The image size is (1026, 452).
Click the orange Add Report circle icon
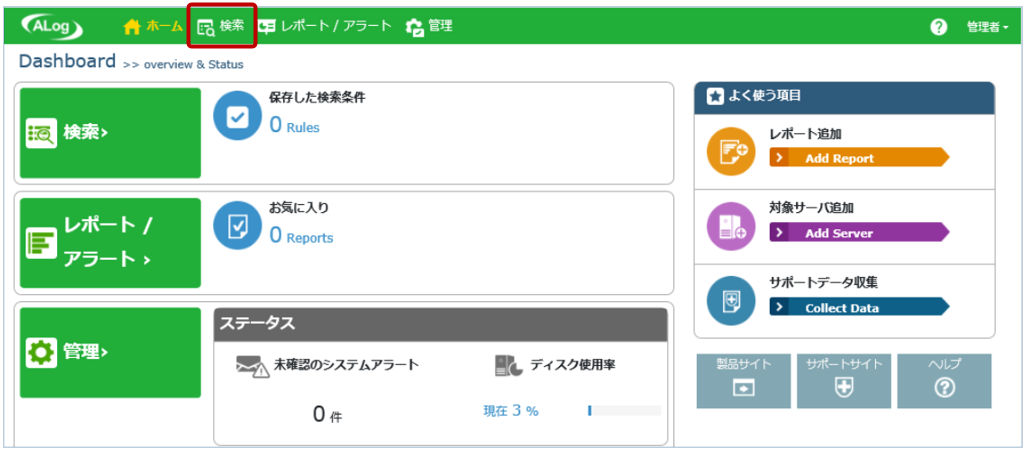coord(731,152)
